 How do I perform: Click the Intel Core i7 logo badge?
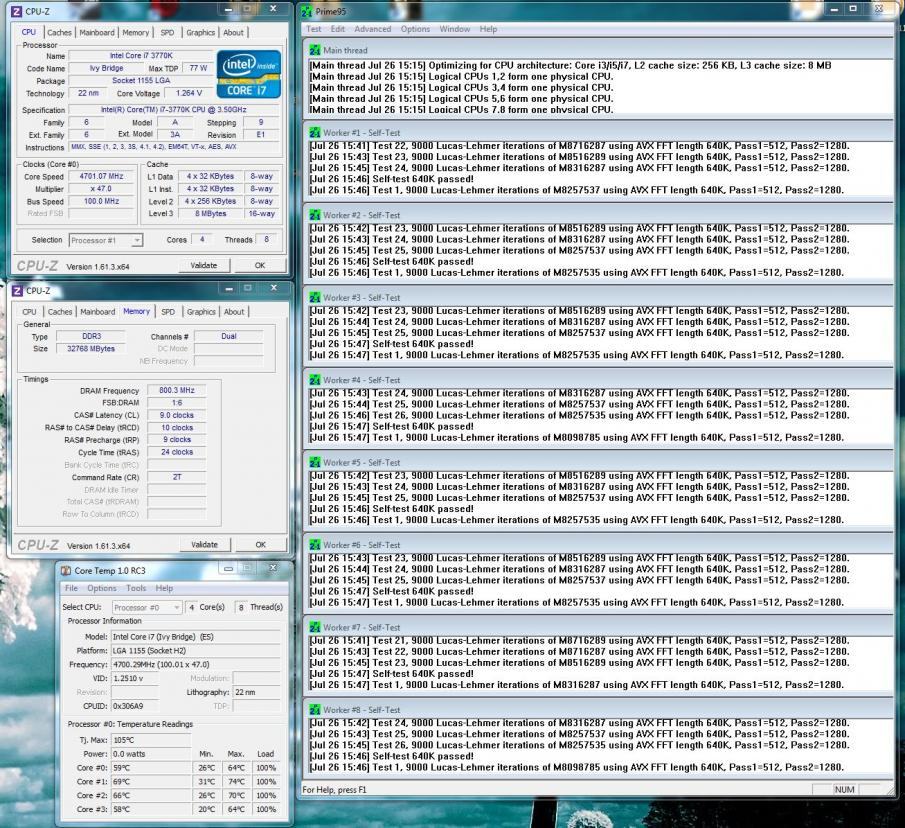point(249,74)
